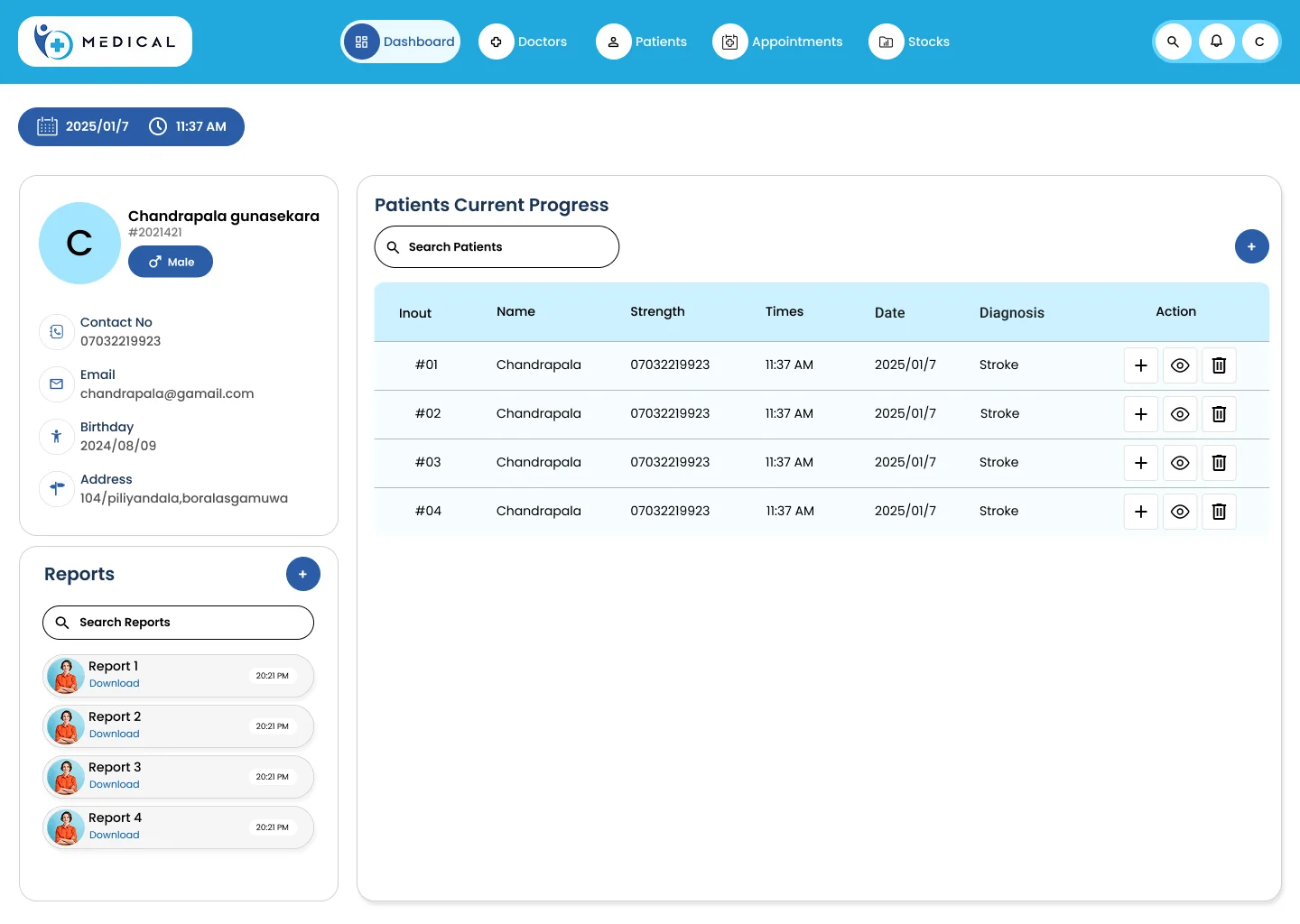Click the plus action for row #03

point(1141,463)
